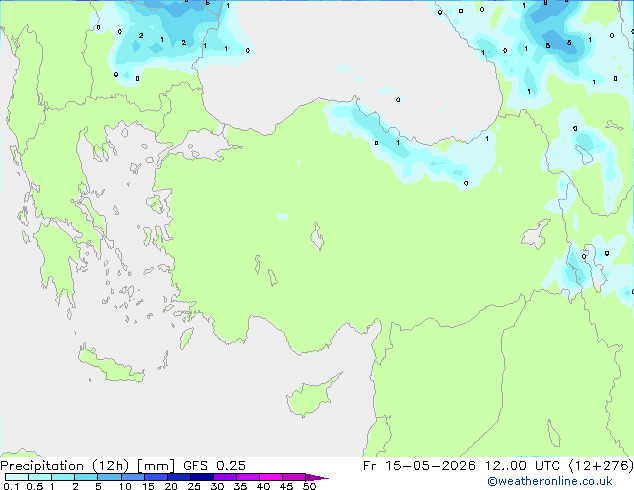Click the "20" legend scale label
Image resolution: width=634 pixels, height=490 pixels.
pyautogui.click(x=171, y=486)
